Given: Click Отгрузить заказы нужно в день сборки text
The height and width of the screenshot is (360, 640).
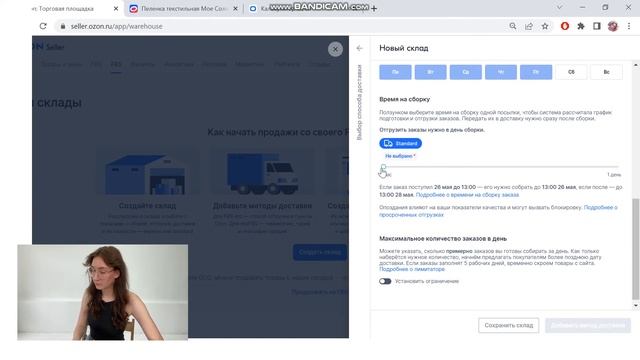Looking at the screenshot, I should [432, 130].
